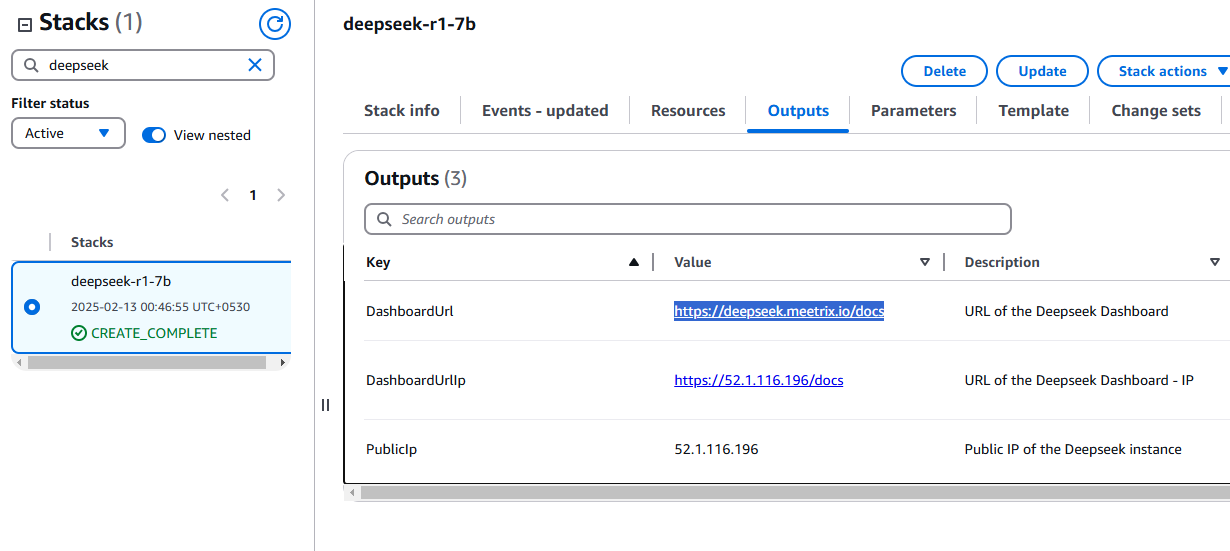Switch to the Resources tab
The image size is (1230, 551).
(688, 111)
